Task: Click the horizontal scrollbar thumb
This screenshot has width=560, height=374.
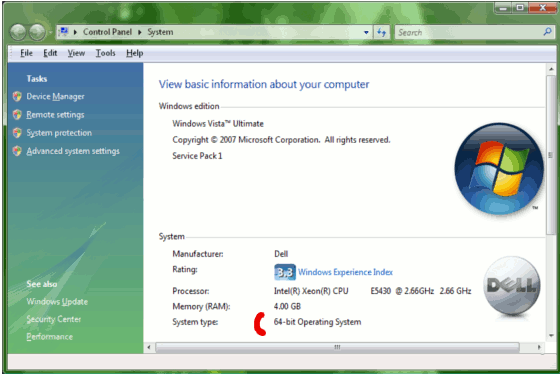Action: tap(337, 347)
